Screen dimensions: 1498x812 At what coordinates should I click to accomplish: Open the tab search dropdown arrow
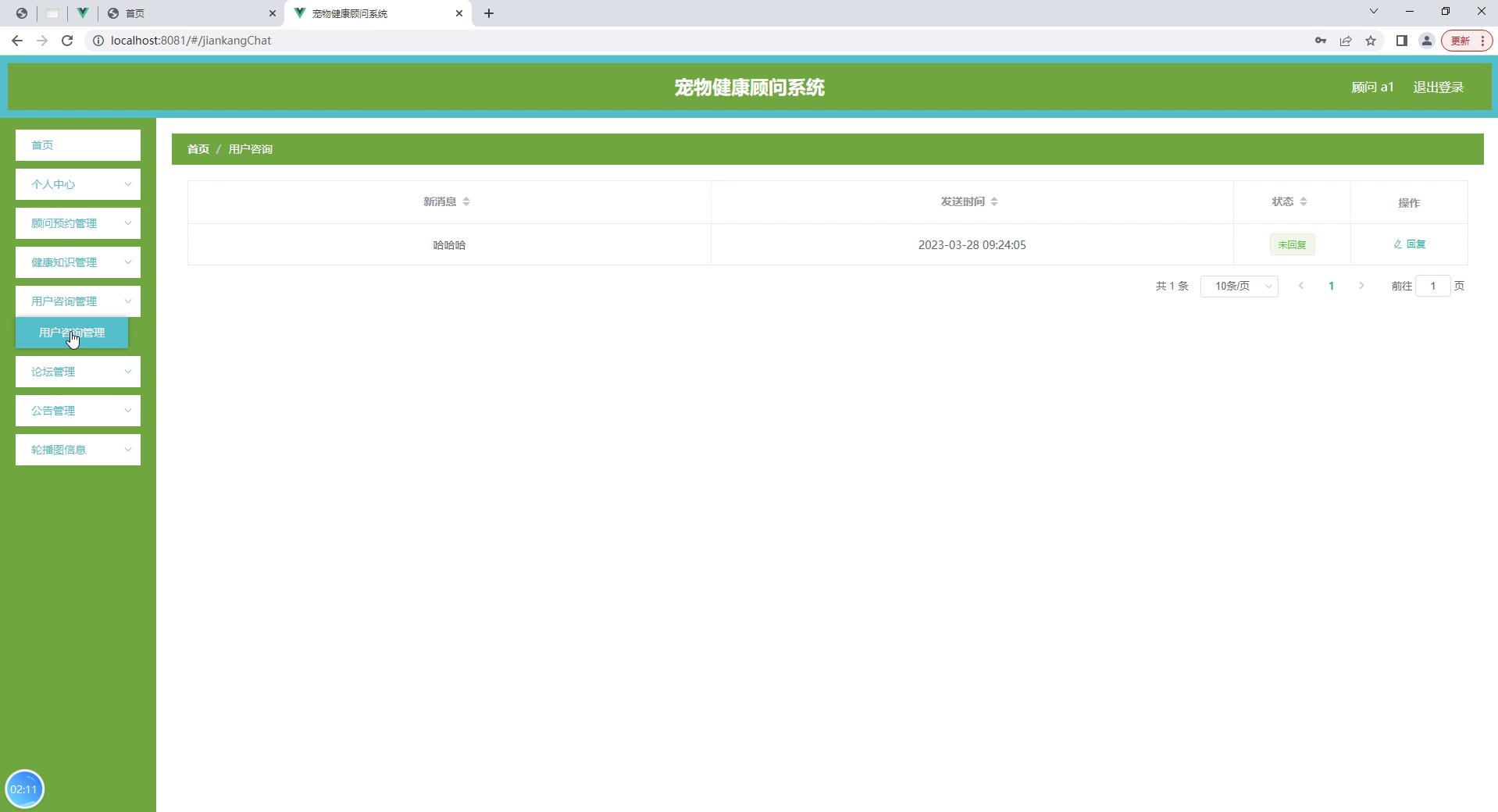pyautogui.click(x=1374, y=12)
